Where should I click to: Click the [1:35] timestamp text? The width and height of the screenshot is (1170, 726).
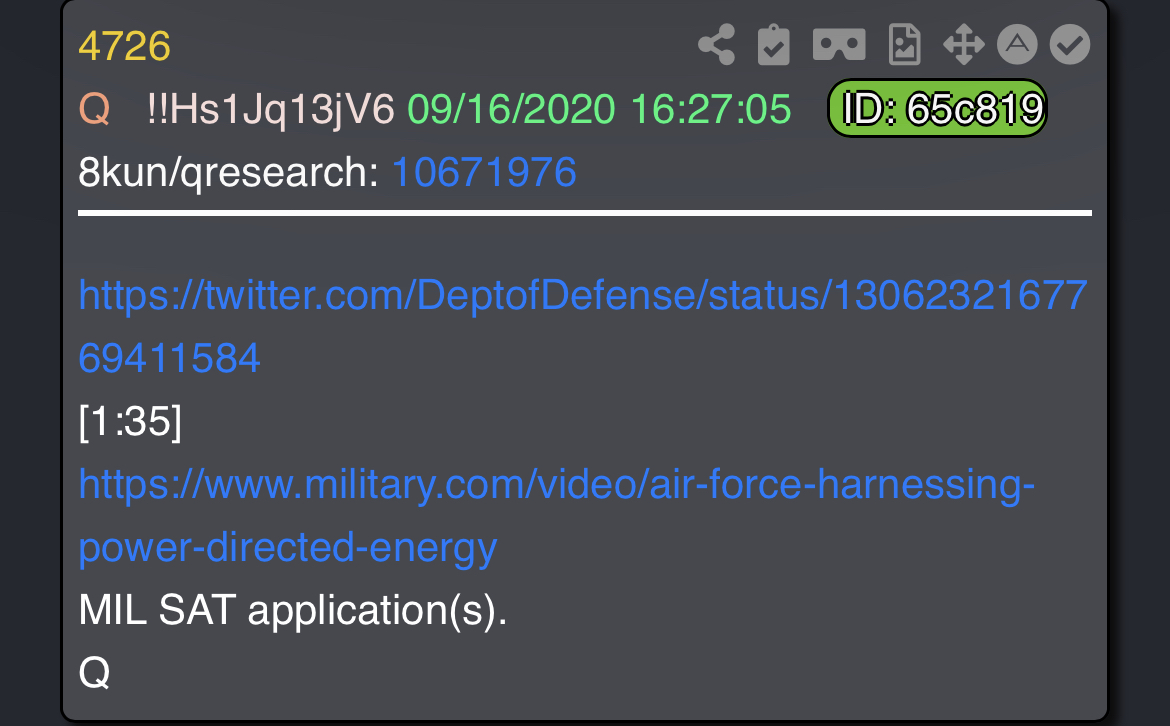pos(130,421)
